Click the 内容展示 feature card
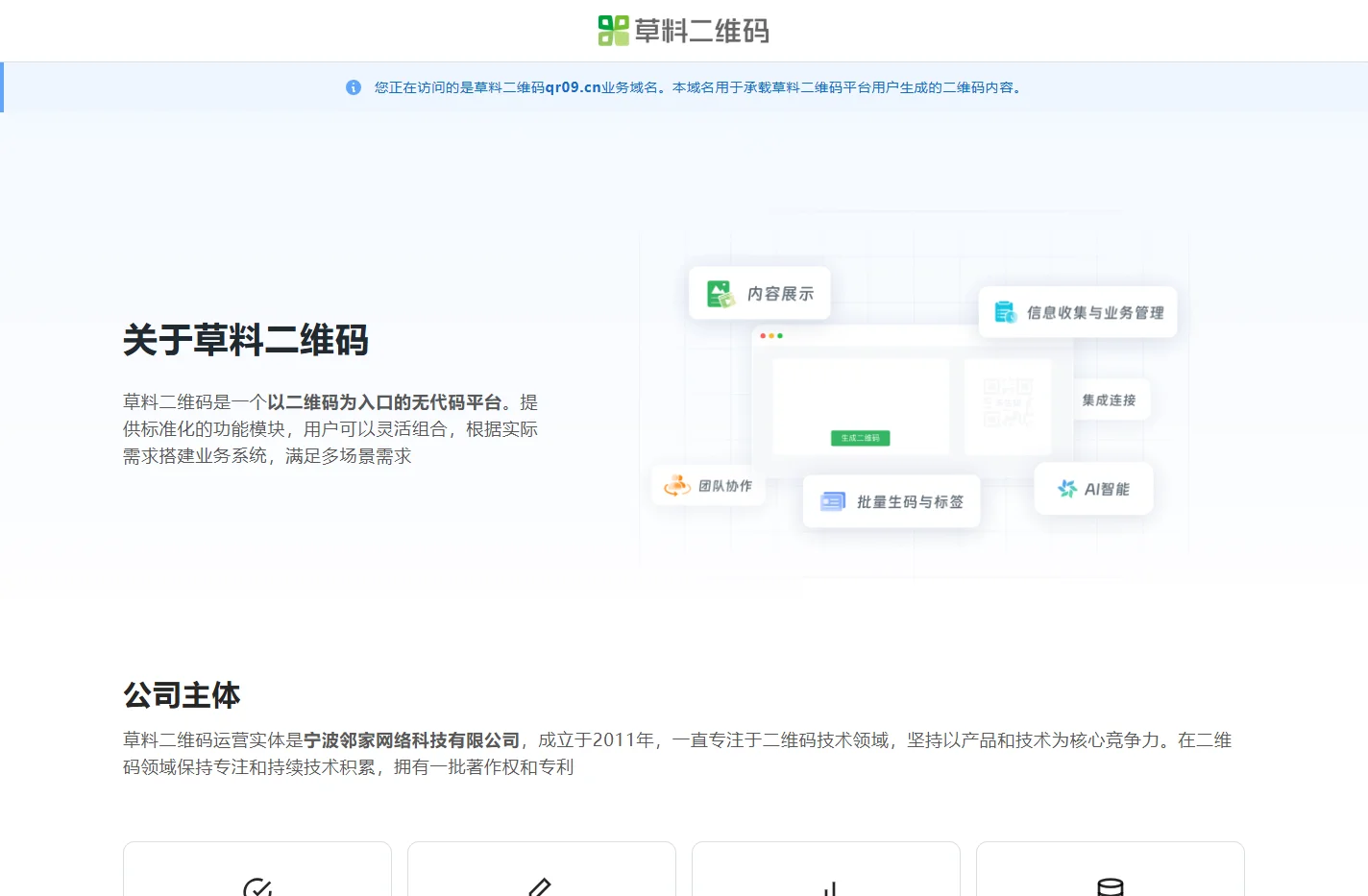This screenshot has width=1368, height=896. pyautogui.click(x=760, y=294)
